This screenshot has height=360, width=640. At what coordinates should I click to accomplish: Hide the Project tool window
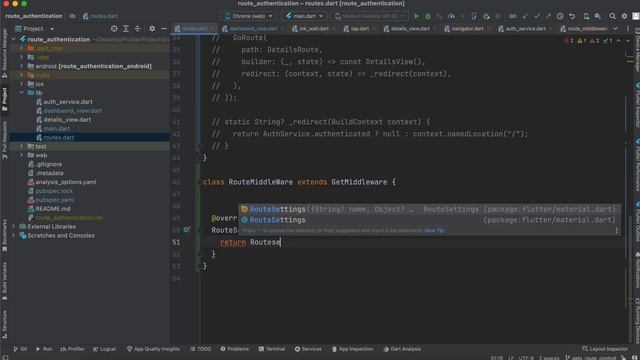(164, 29)
